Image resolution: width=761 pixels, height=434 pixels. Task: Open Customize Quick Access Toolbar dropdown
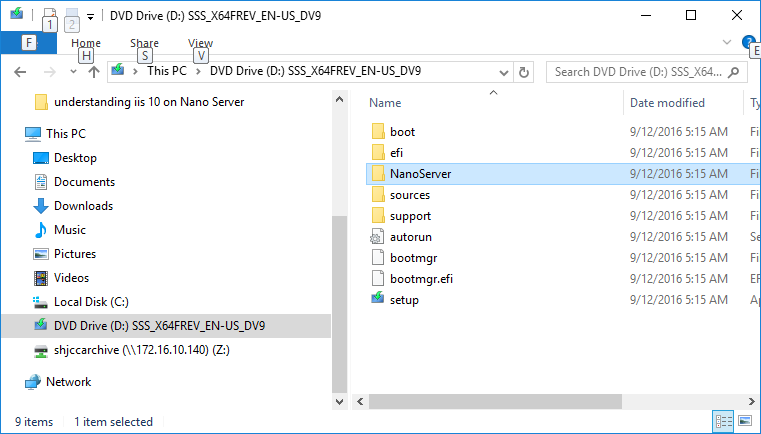coord(90,16)
